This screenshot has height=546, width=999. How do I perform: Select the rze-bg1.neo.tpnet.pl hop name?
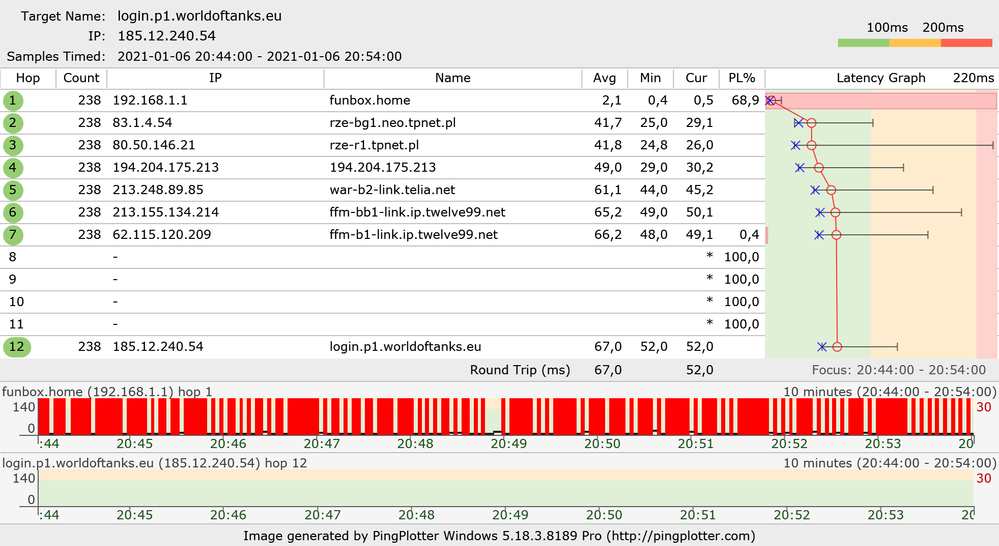tap(392, 123)
